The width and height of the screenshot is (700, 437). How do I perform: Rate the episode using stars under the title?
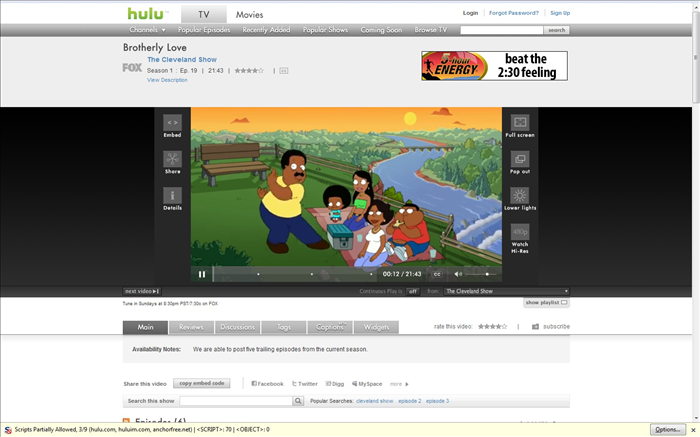[x=249, y=71]
